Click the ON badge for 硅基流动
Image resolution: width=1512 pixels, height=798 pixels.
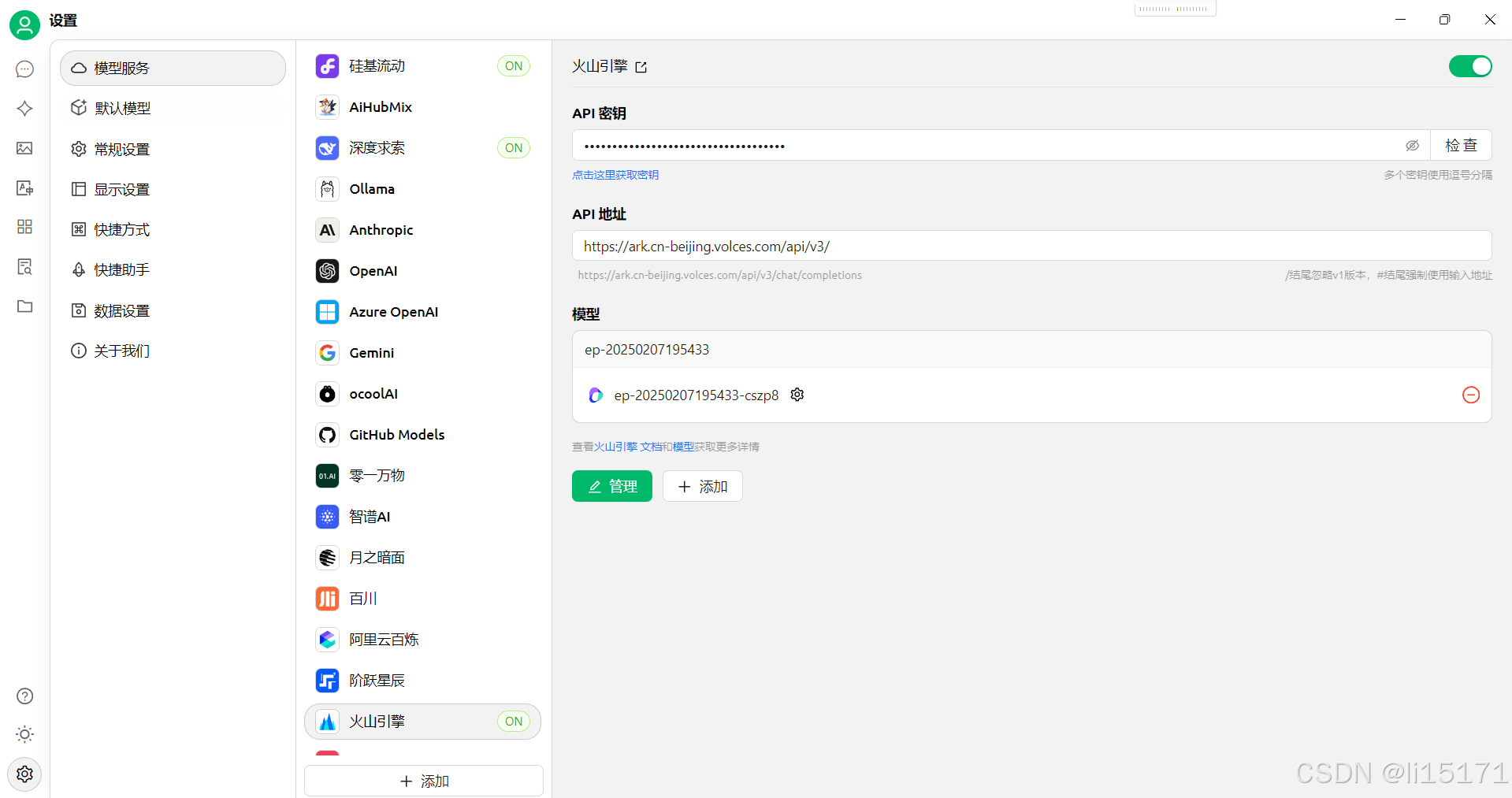click(x=514, y=66)
